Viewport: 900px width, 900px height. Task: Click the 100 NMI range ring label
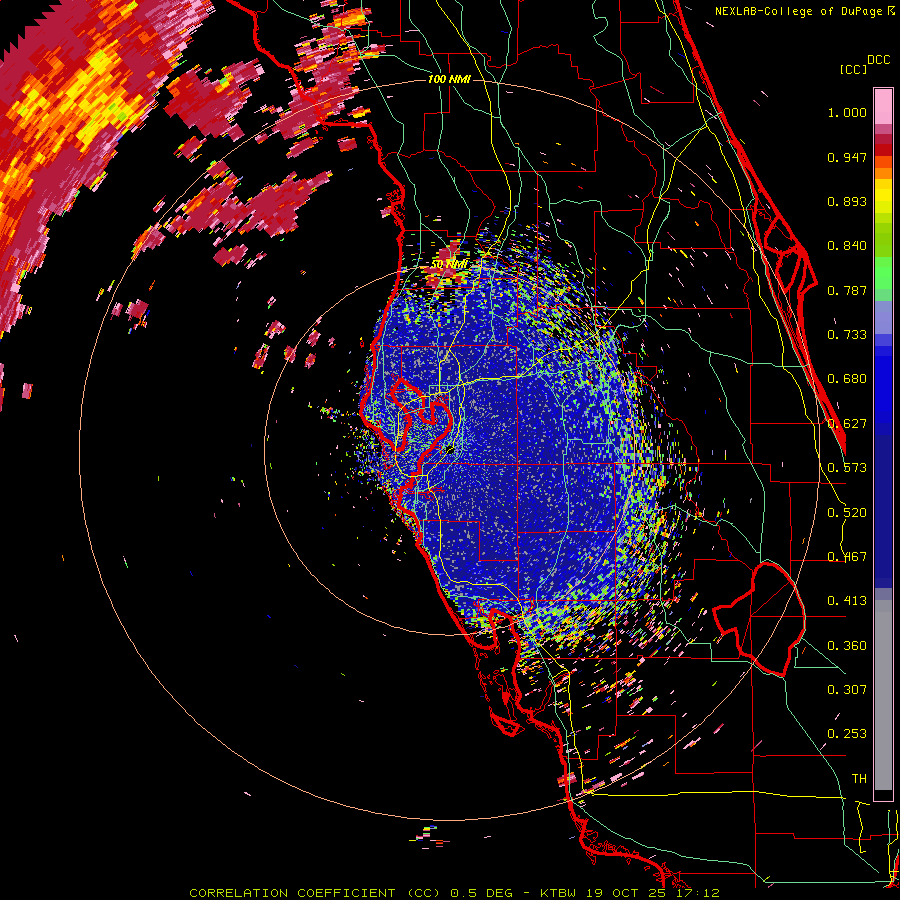point(449,79)
